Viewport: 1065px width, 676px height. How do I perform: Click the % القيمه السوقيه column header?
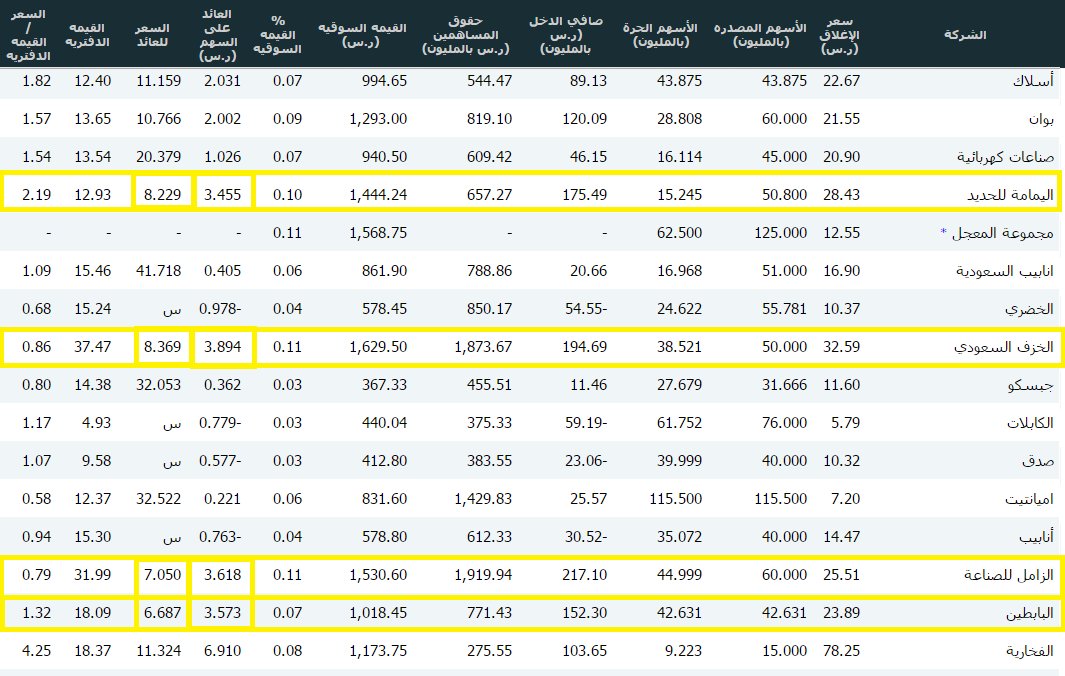pos(277,35)
